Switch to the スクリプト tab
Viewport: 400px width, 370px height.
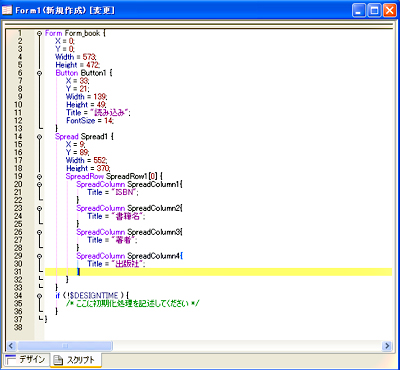click(x=75, y=360)
